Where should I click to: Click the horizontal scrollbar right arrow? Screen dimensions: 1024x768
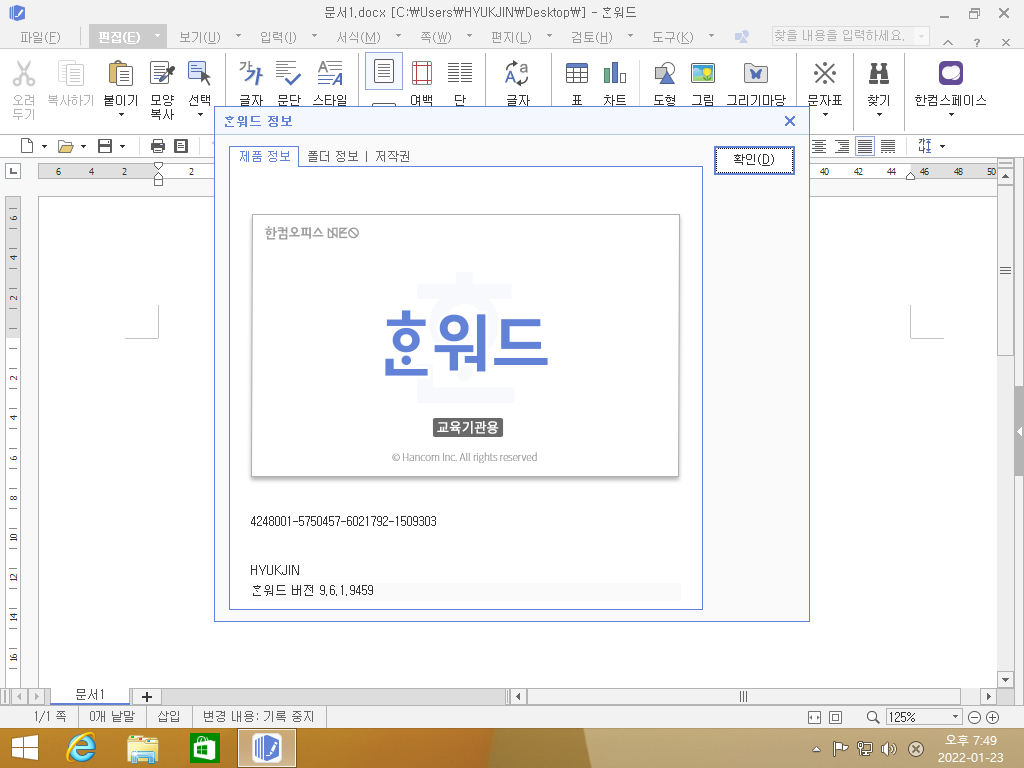coord(988,697)
